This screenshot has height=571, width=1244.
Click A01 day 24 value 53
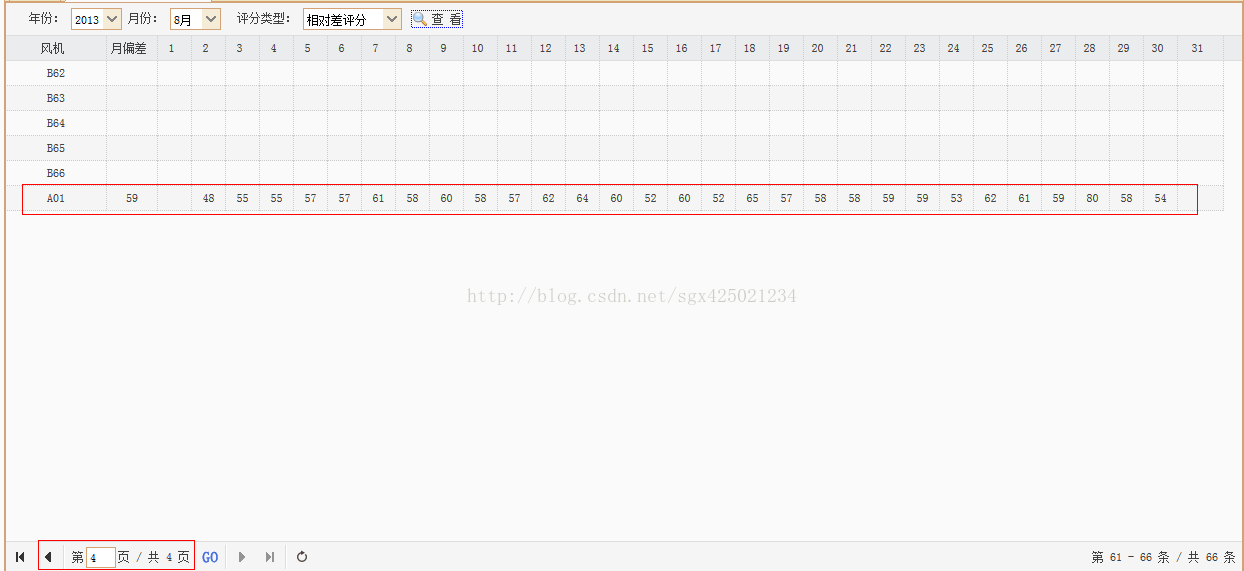point(956,198)
